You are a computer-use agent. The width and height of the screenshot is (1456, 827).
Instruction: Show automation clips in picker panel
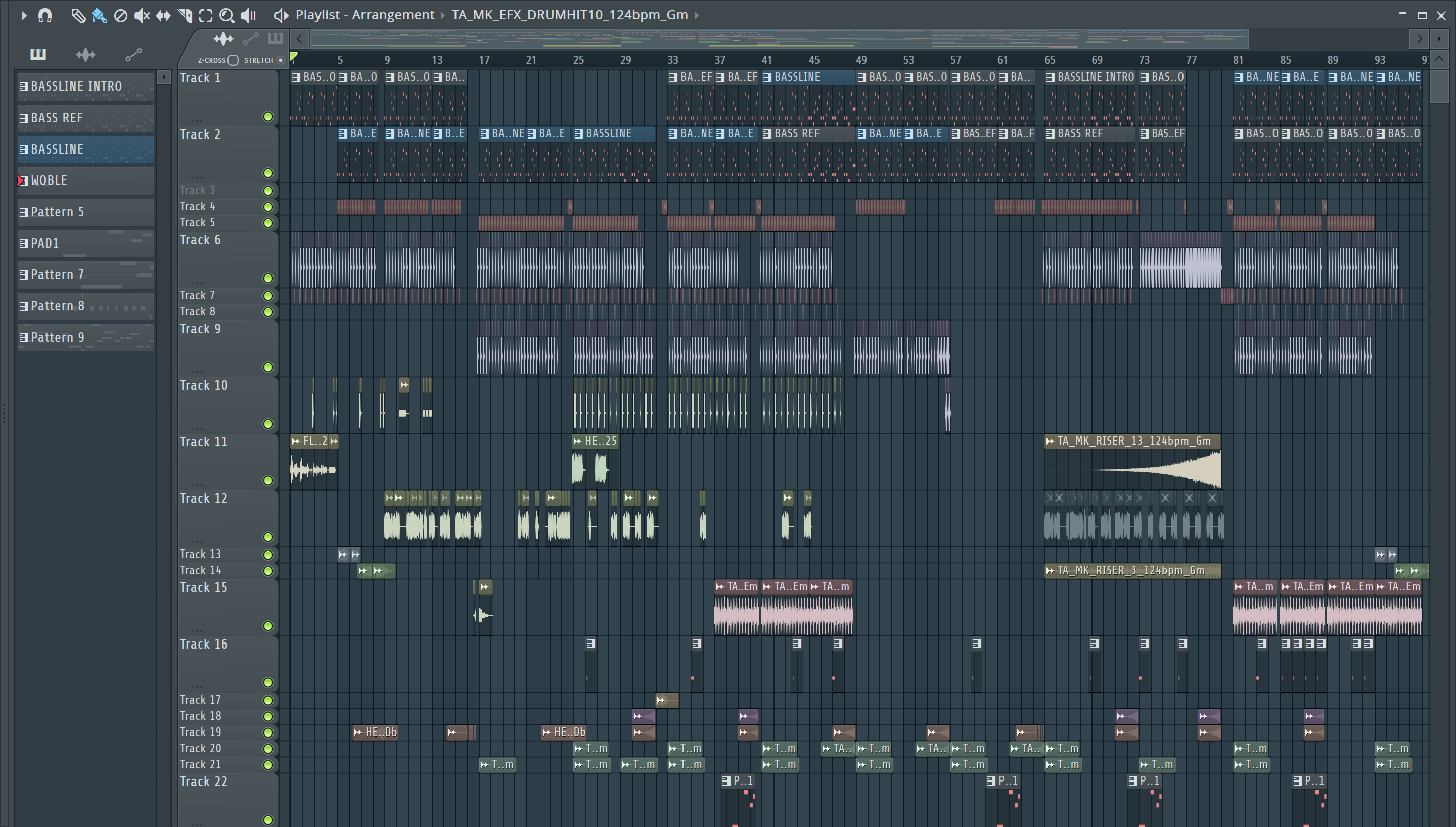pos(133,54)
